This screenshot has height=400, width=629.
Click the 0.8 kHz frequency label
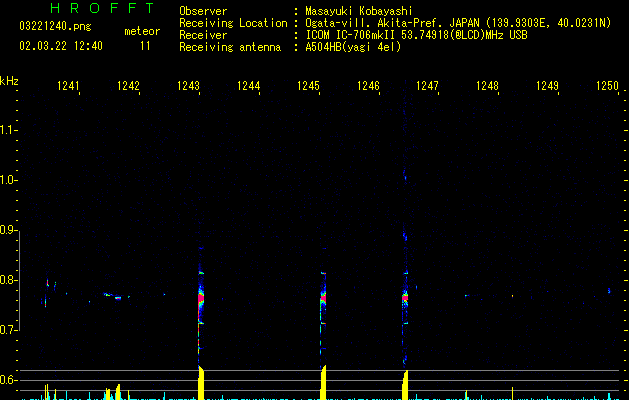8,280
